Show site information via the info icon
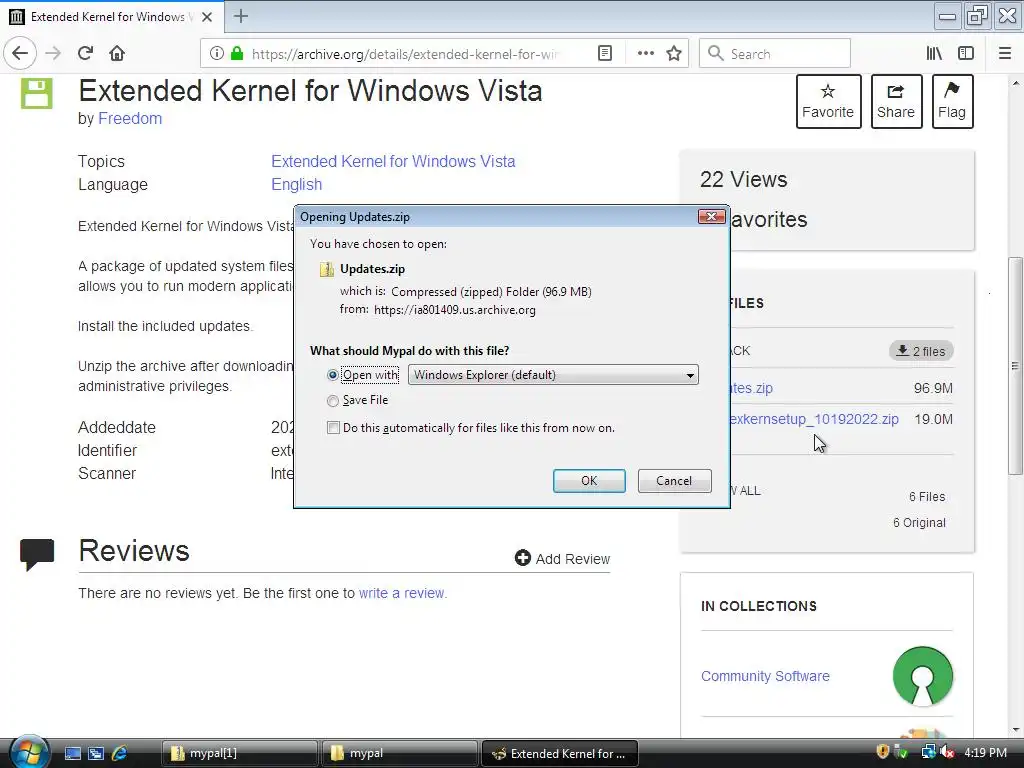This screenshot has height=768, width=1024. click(216, 54)
